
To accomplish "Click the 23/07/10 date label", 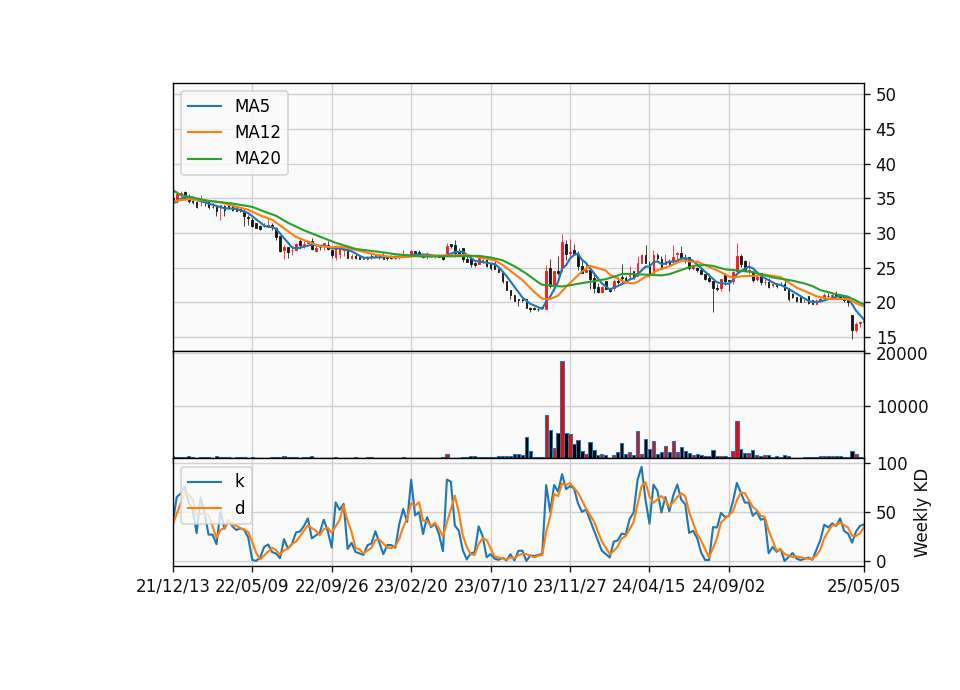I will [x=490, y=586].
